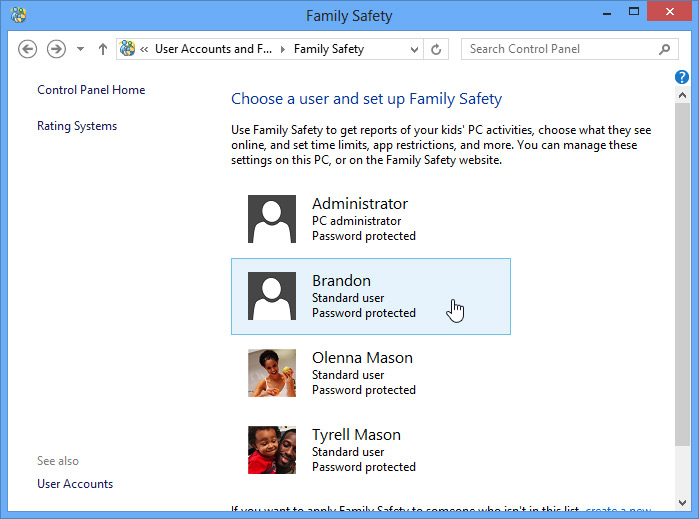Viewport: 699px width, 519px height.
Task: Open Control Panel Home link
Action: coord(91,90)
